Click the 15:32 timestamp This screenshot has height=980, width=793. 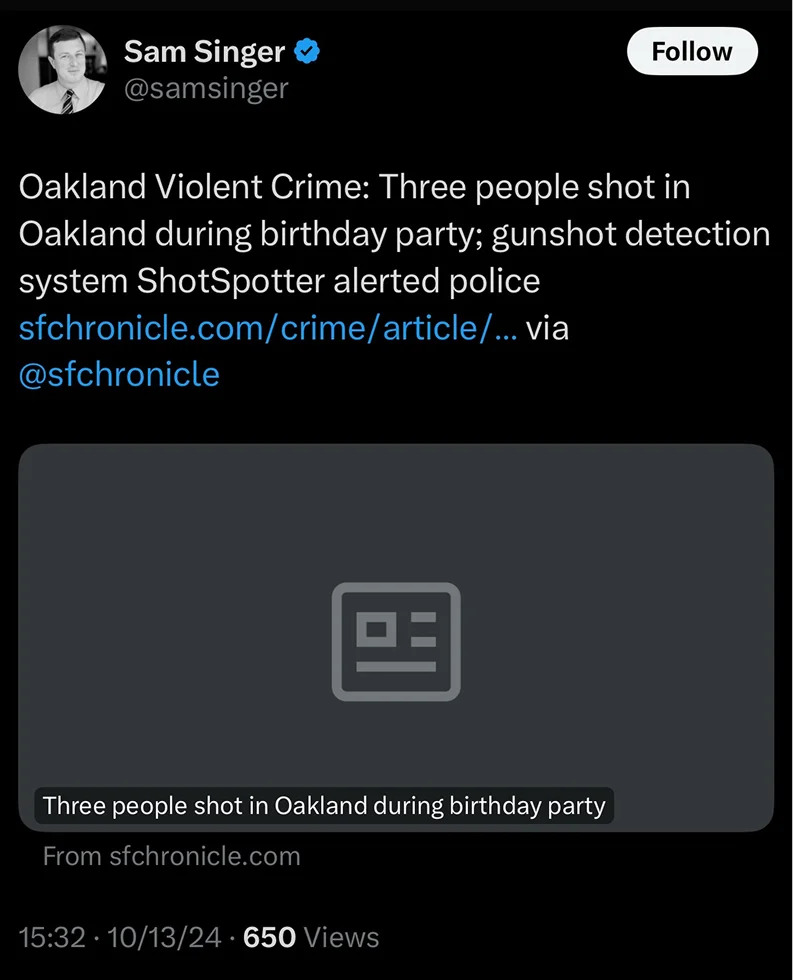click(x=50, y=937)
